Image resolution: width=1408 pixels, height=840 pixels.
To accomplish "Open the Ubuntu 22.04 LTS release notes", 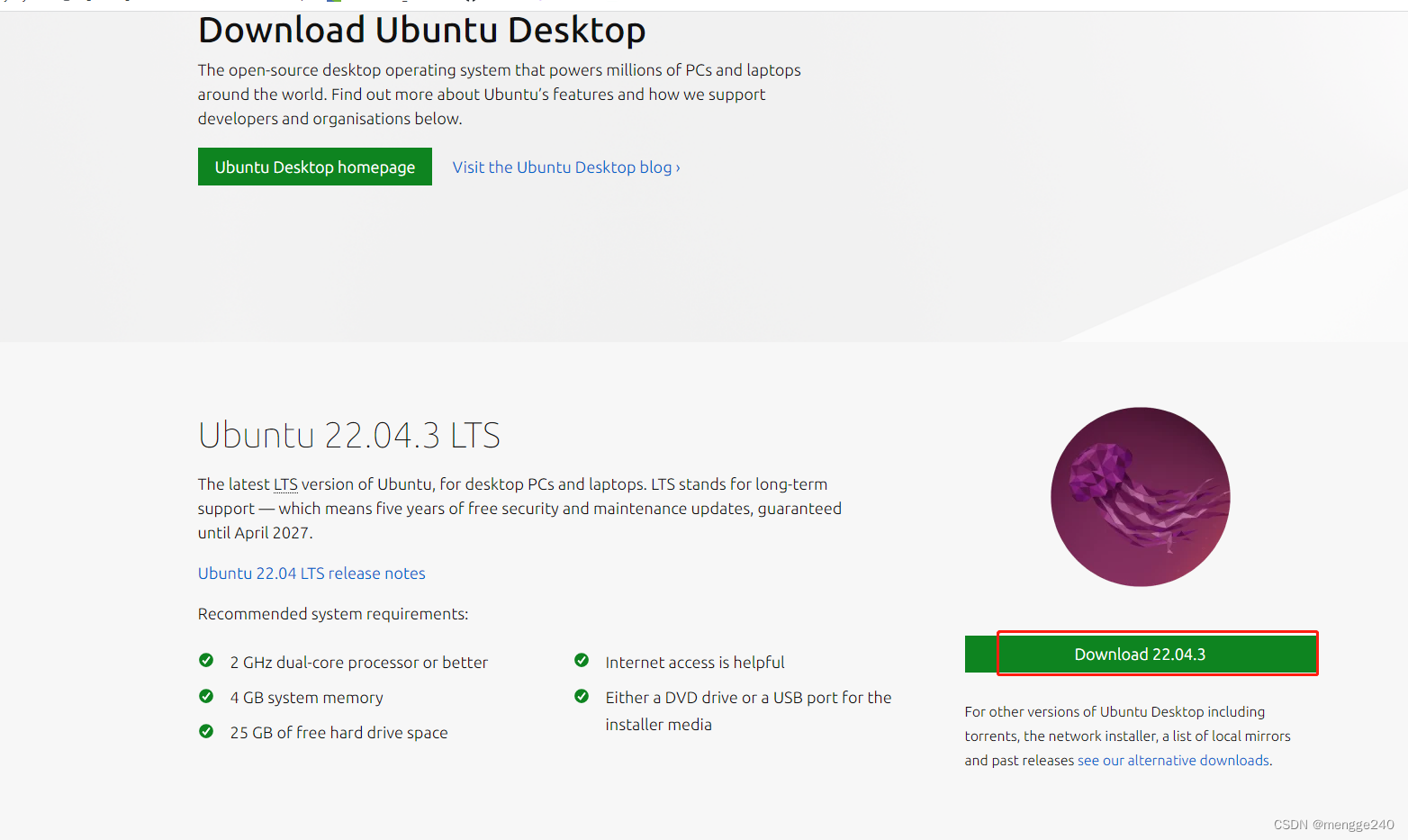I will 311,573.
